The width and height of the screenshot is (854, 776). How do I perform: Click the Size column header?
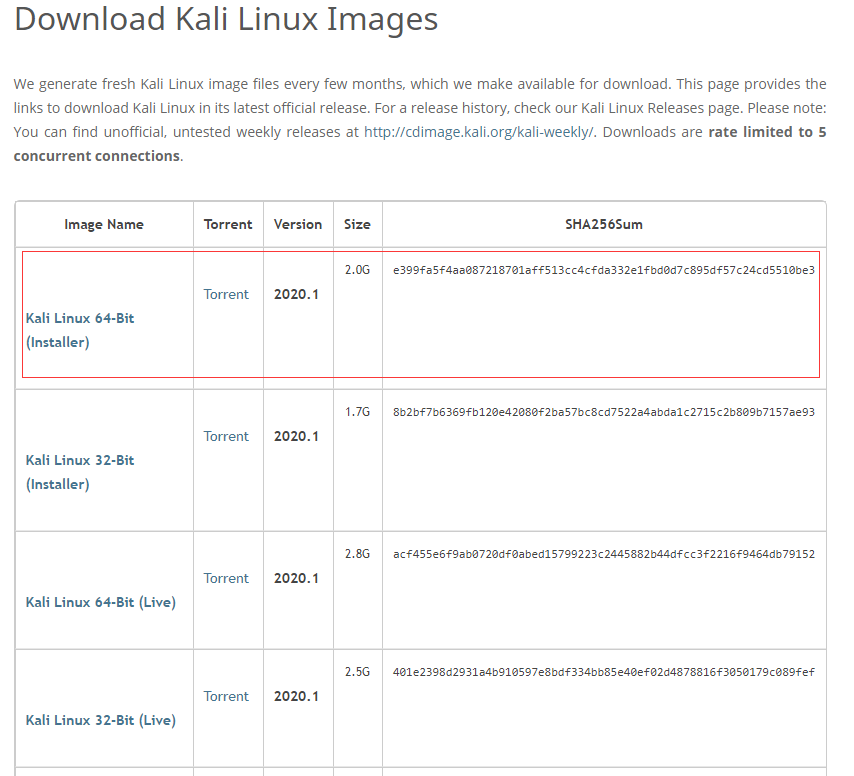pyautogui.click(x=357, y=224)
